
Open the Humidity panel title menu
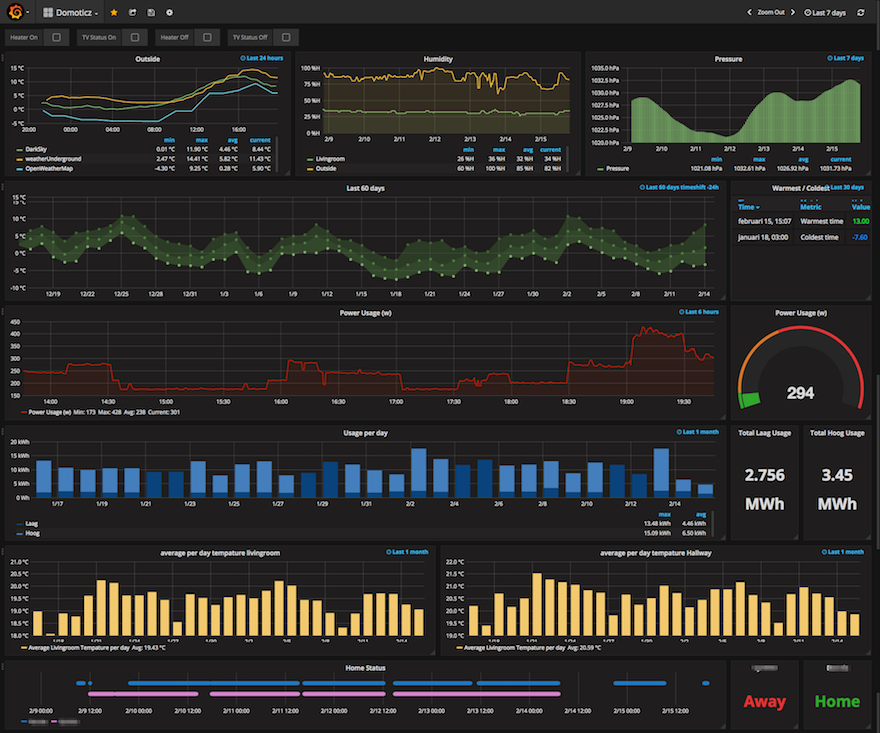click(x=438, y=59)
